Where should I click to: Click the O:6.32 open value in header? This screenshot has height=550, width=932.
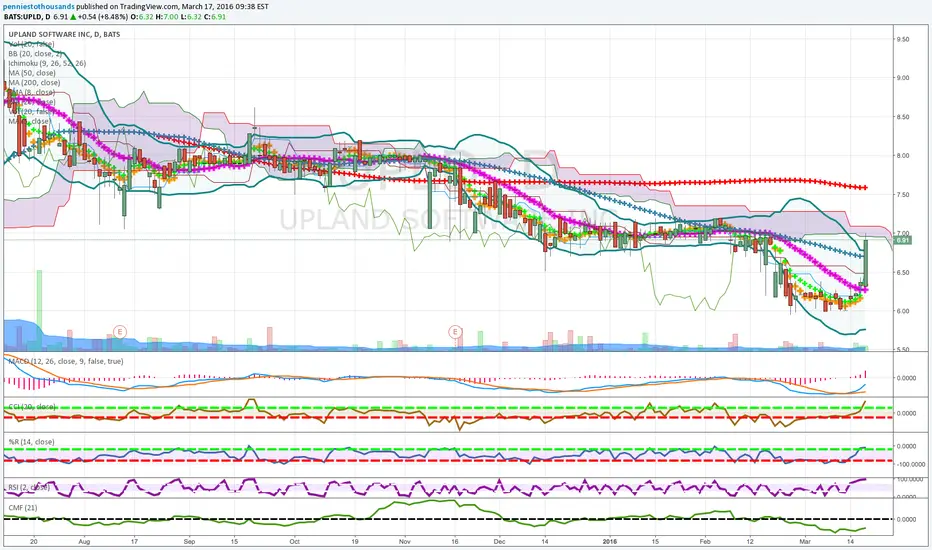(143, 17)
